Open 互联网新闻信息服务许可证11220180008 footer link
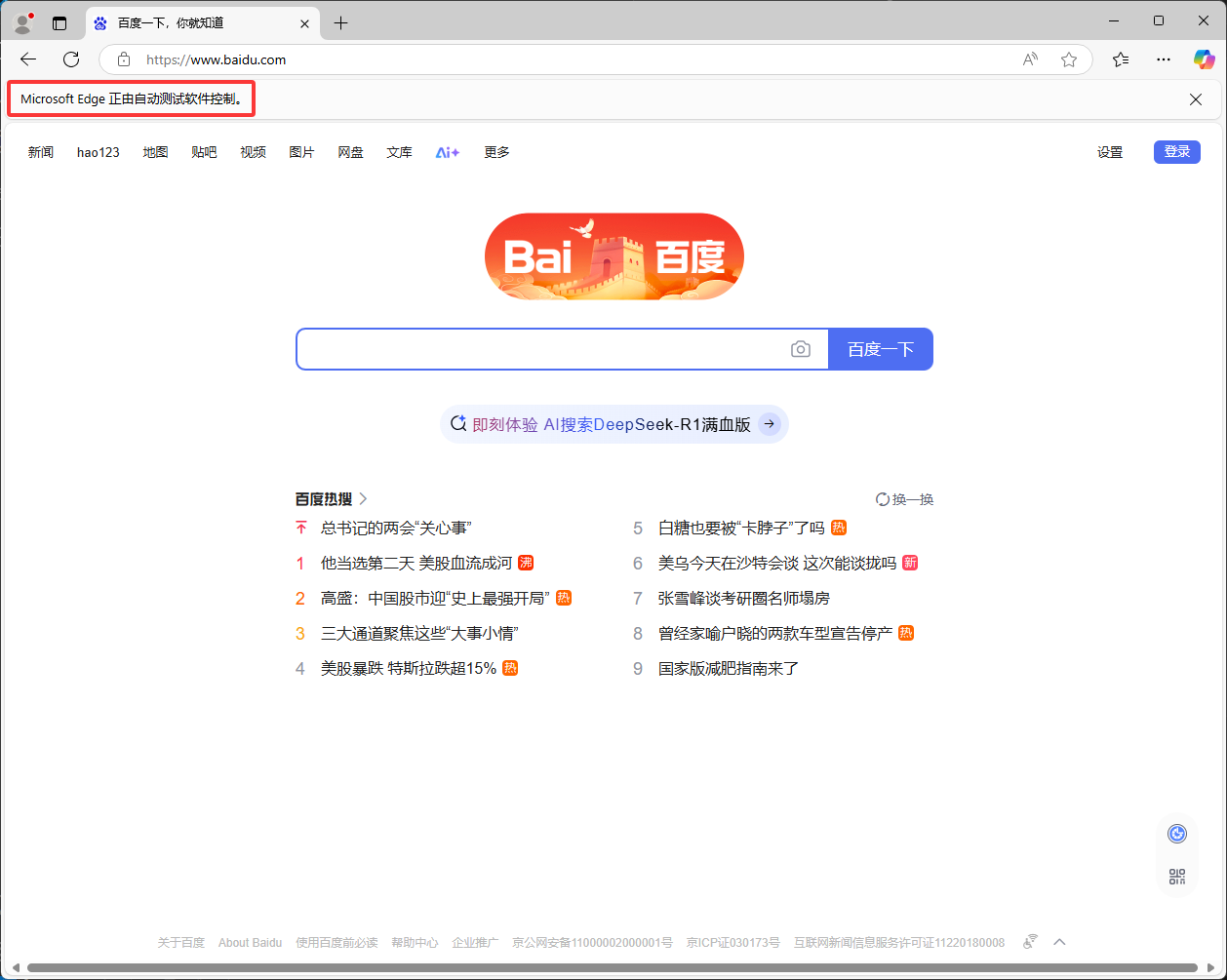 pos(899,943)
